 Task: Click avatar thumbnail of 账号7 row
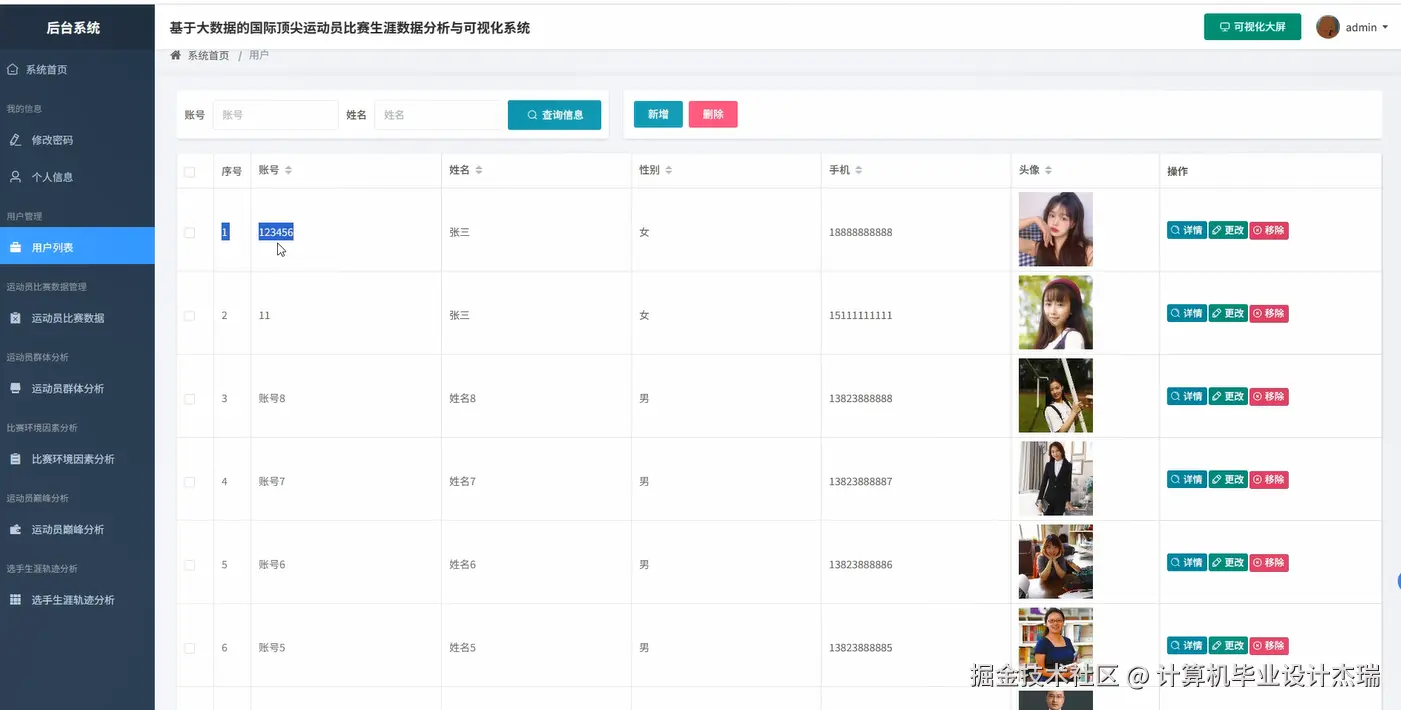[x=1055, y=478]
